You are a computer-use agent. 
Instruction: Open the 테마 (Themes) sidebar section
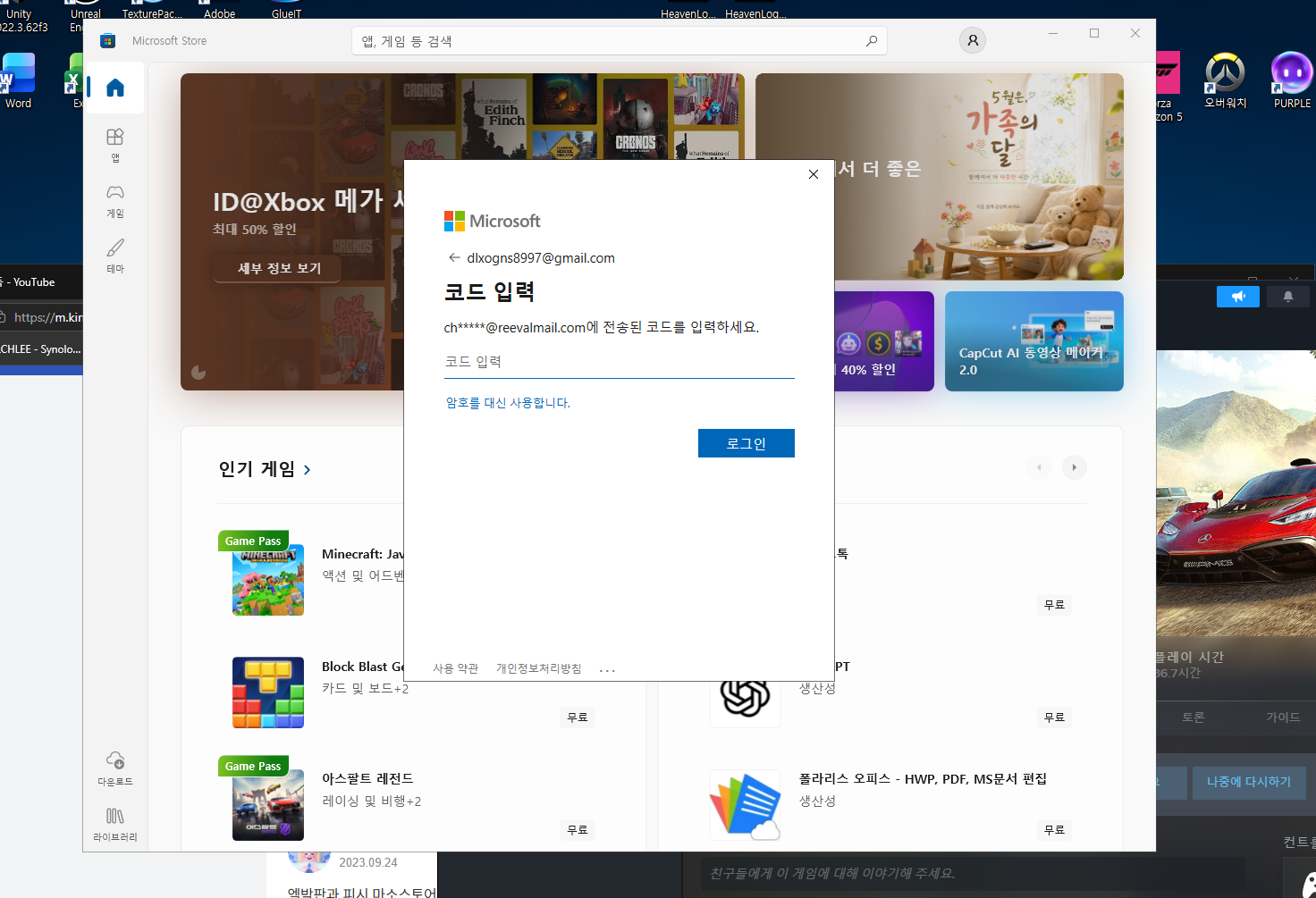coord(114,256)
